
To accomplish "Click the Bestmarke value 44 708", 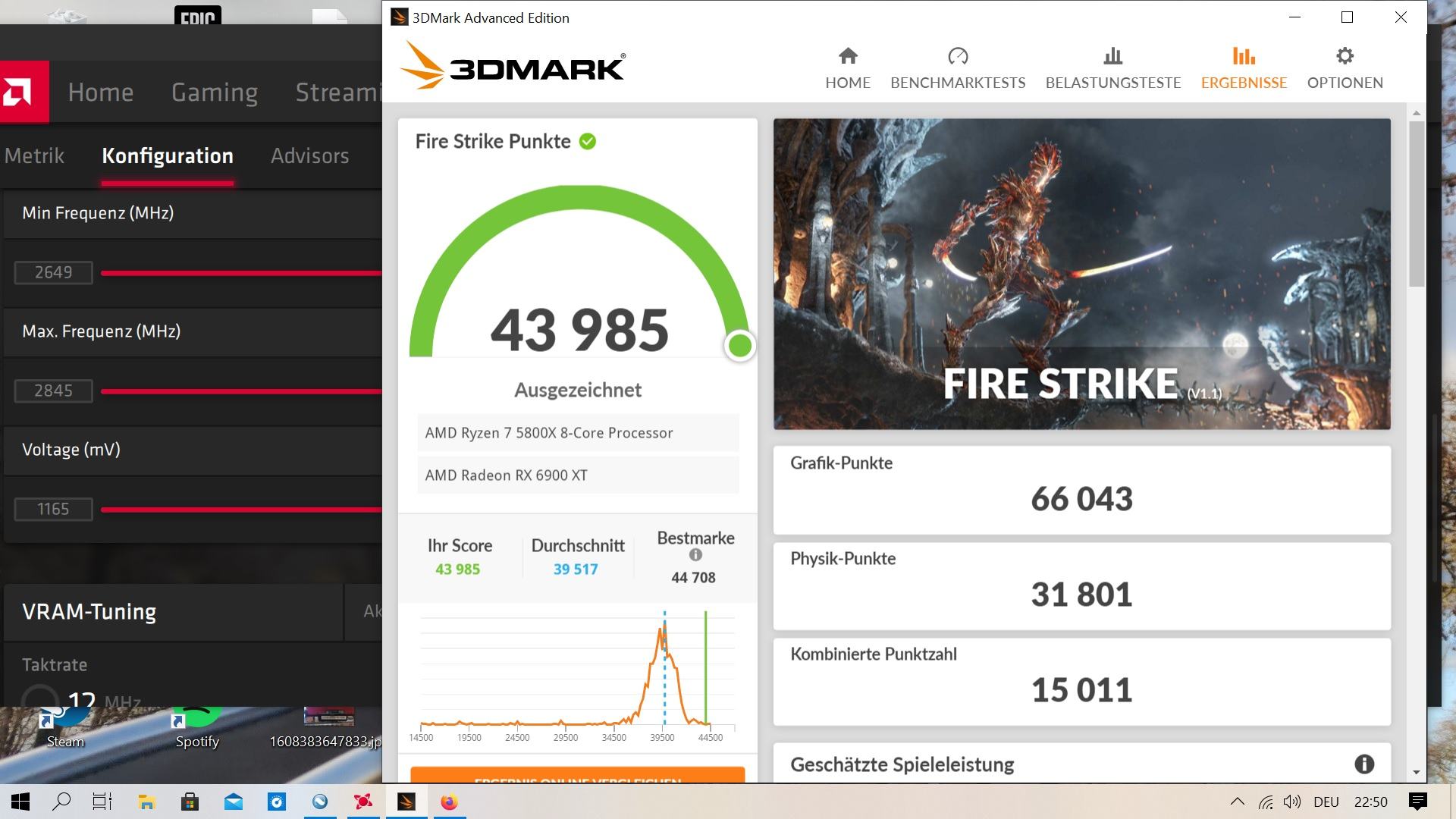I will click(693, 577).
